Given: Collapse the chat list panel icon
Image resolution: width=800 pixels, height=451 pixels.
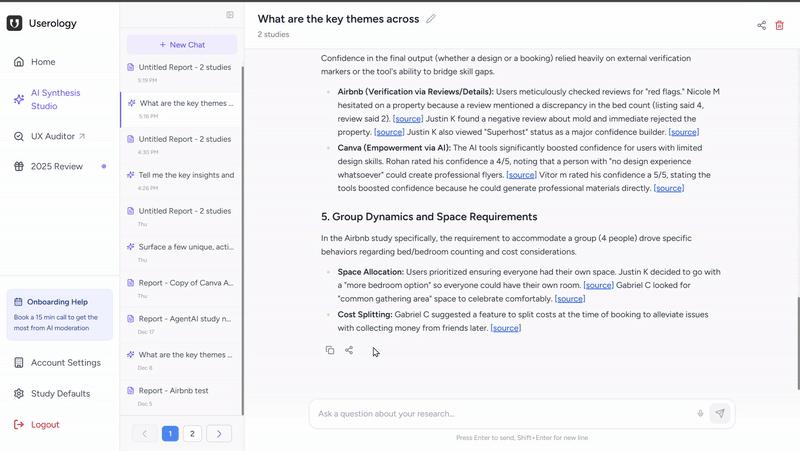Looking at the screenshot, I should [230, 15].
